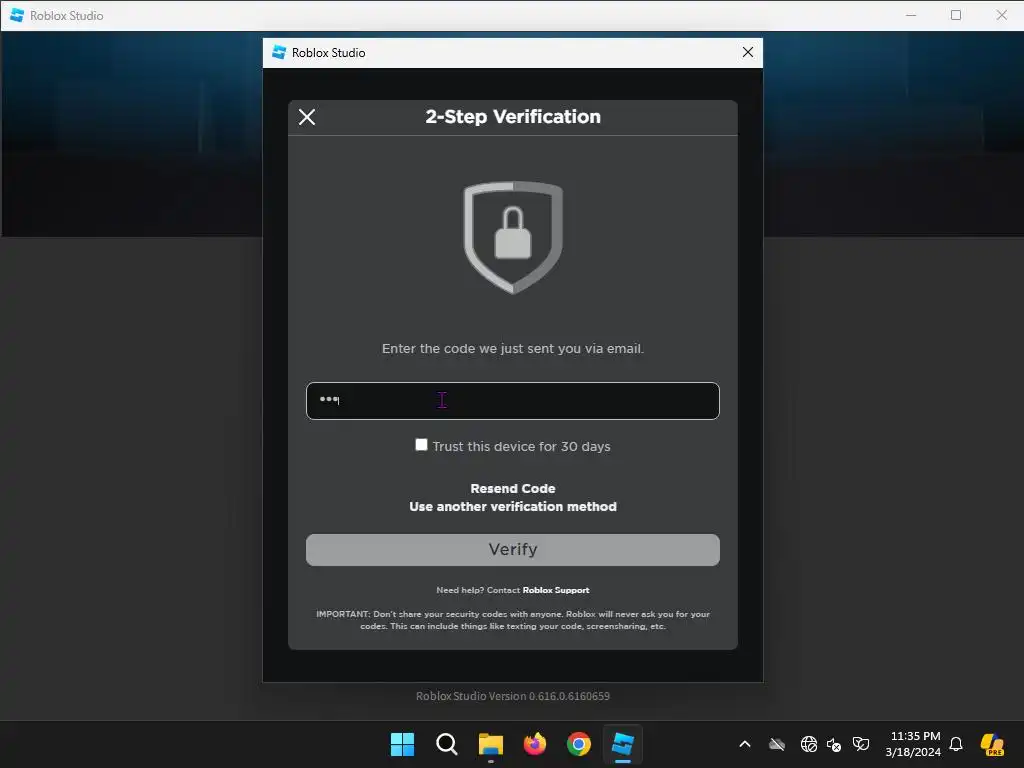The width and height of the screenshot is (1024, 768).
Task: Open notifications via the bell icon
Action: (956, 744)
